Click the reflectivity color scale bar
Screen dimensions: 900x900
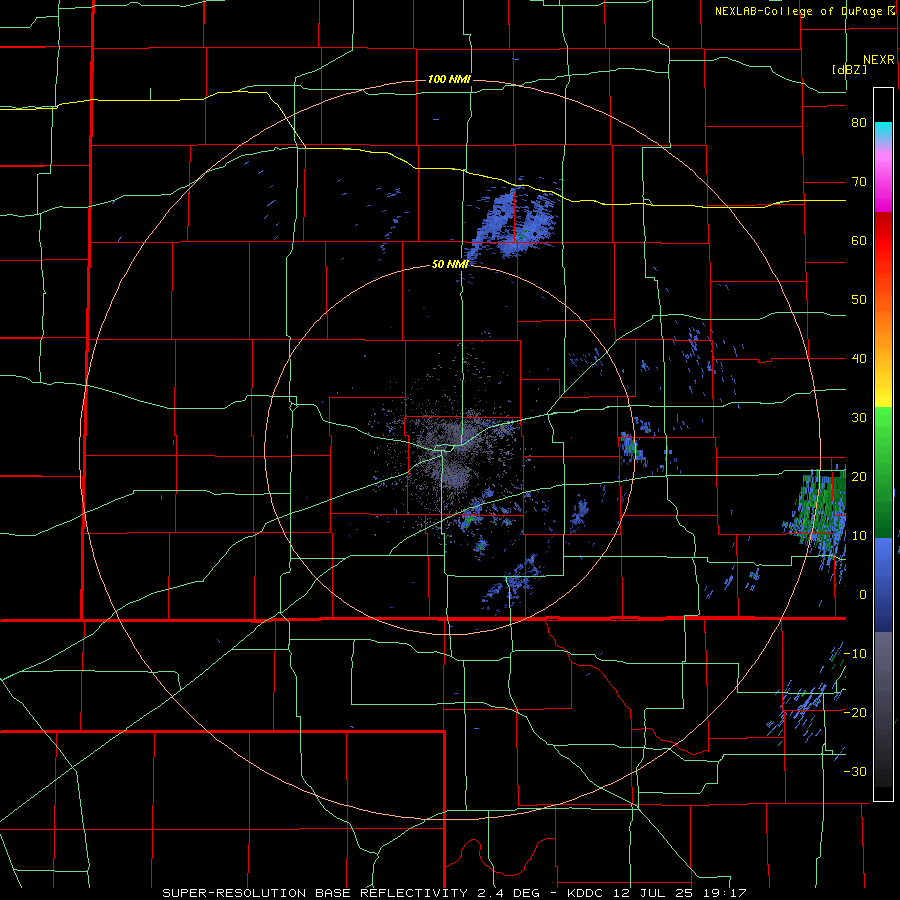click(883, 444)
